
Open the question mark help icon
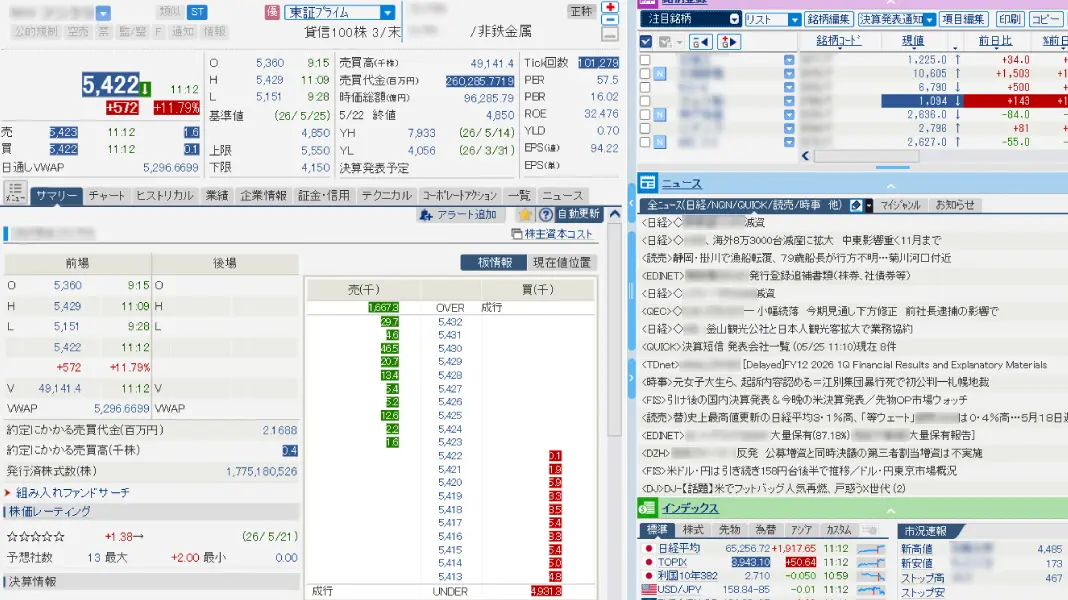coord(546,215)
